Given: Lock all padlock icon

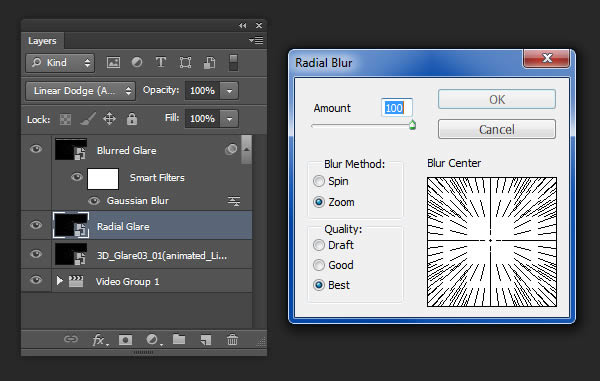Looking at the screenshot, I should coord(132,119).
